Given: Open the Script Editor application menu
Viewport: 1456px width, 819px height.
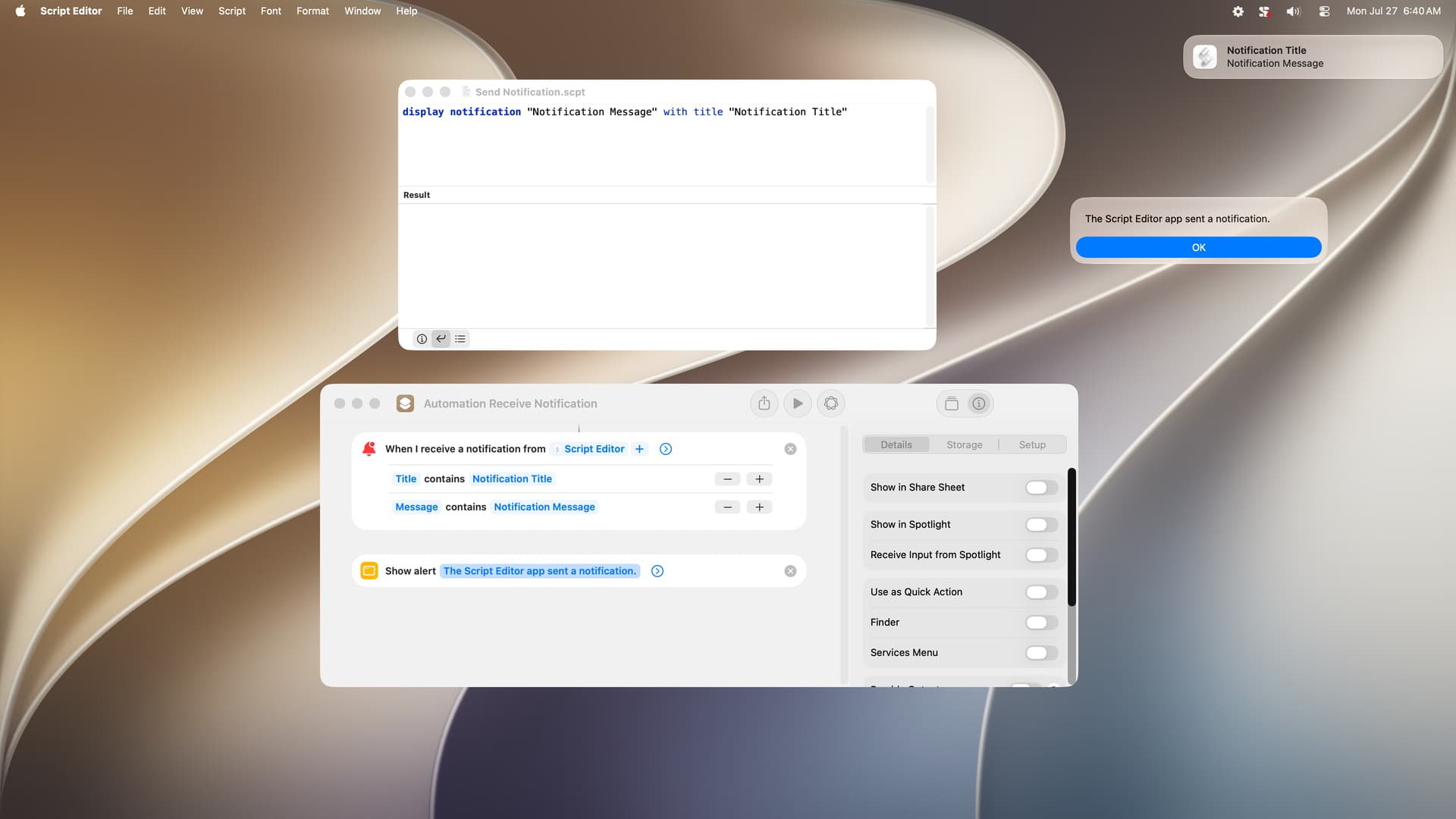Looking at the screenshot, I should click(71, 11).
